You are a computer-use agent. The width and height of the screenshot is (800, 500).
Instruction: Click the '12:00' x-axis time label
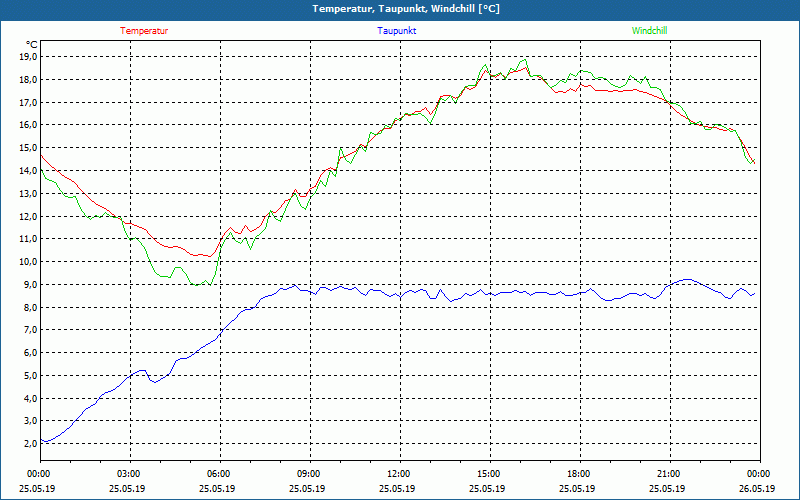(x=399, y=474)
